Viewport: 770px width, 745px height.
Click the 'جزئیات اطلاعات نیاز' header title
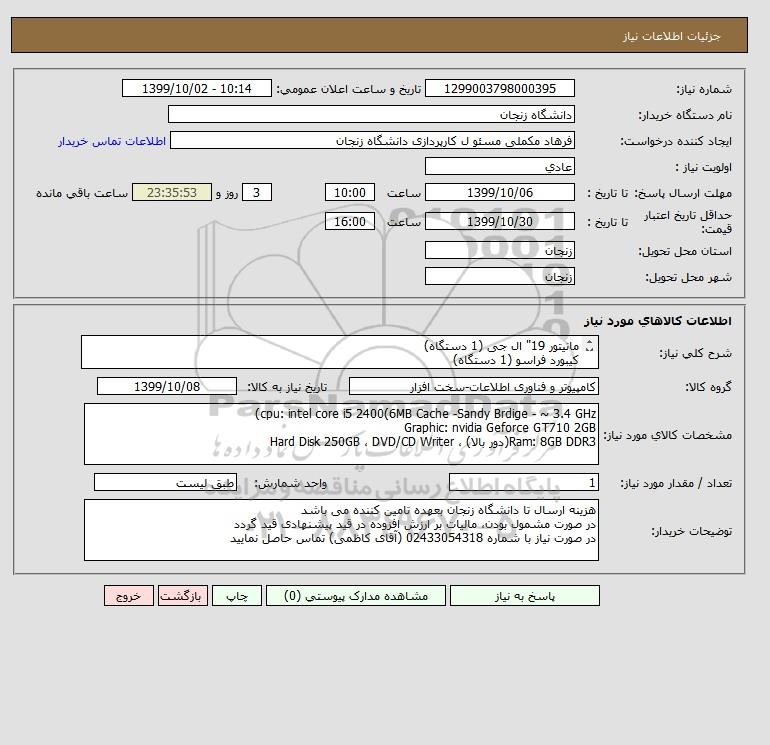[672, 36]
